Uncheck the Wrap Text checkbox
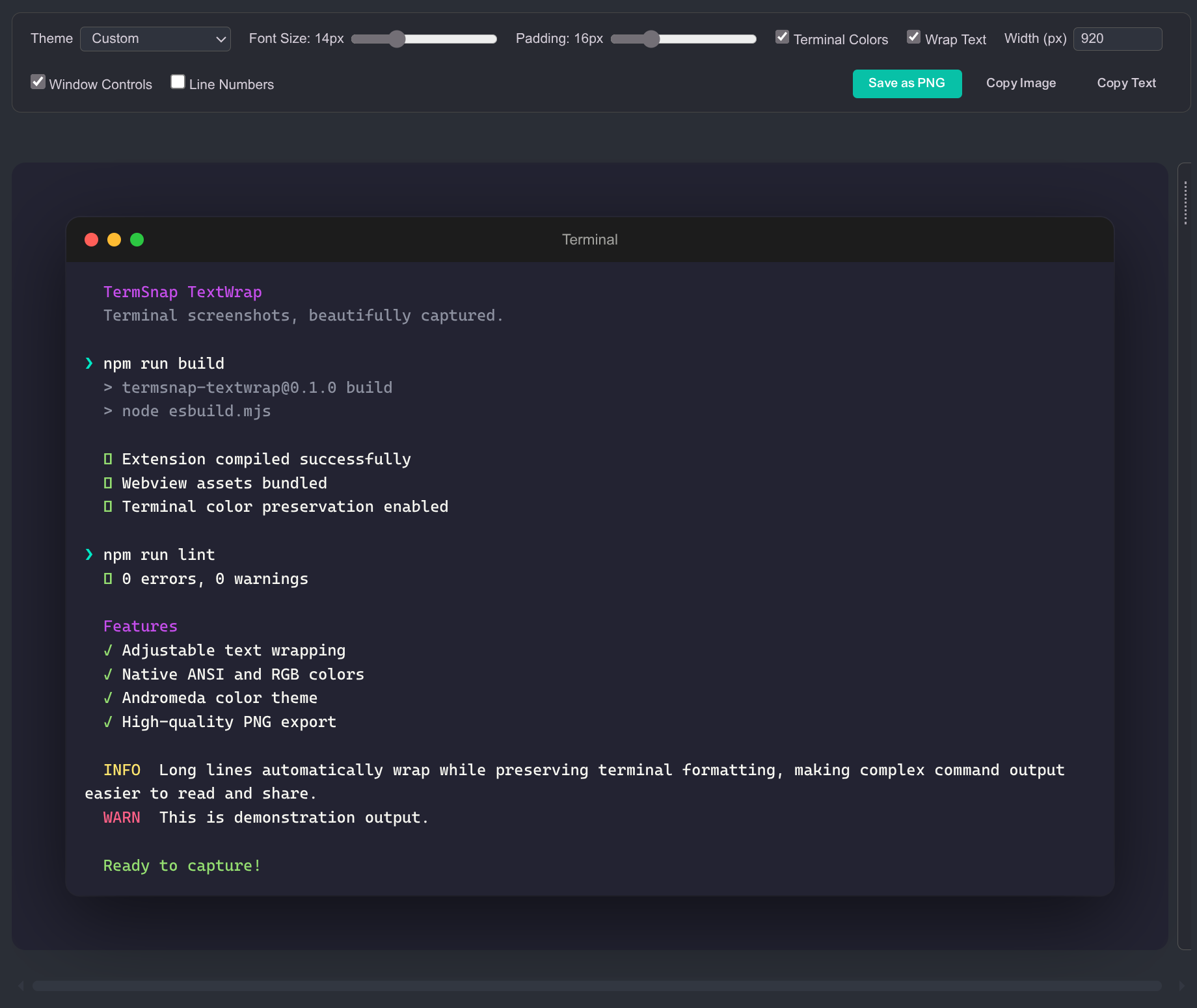Viewport: 1197px width, 1008px height. (x=913, y=37)
